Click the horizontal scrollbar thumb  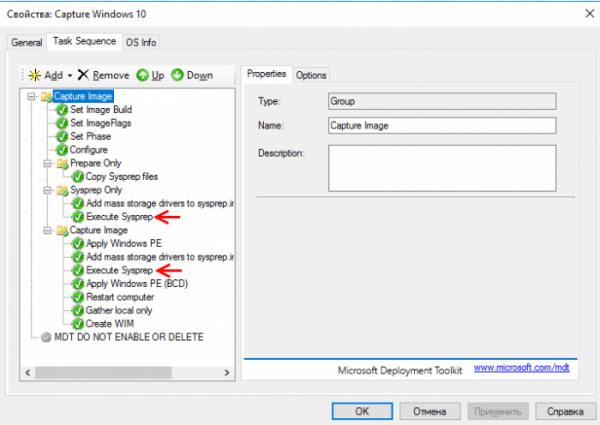point(103,372)
